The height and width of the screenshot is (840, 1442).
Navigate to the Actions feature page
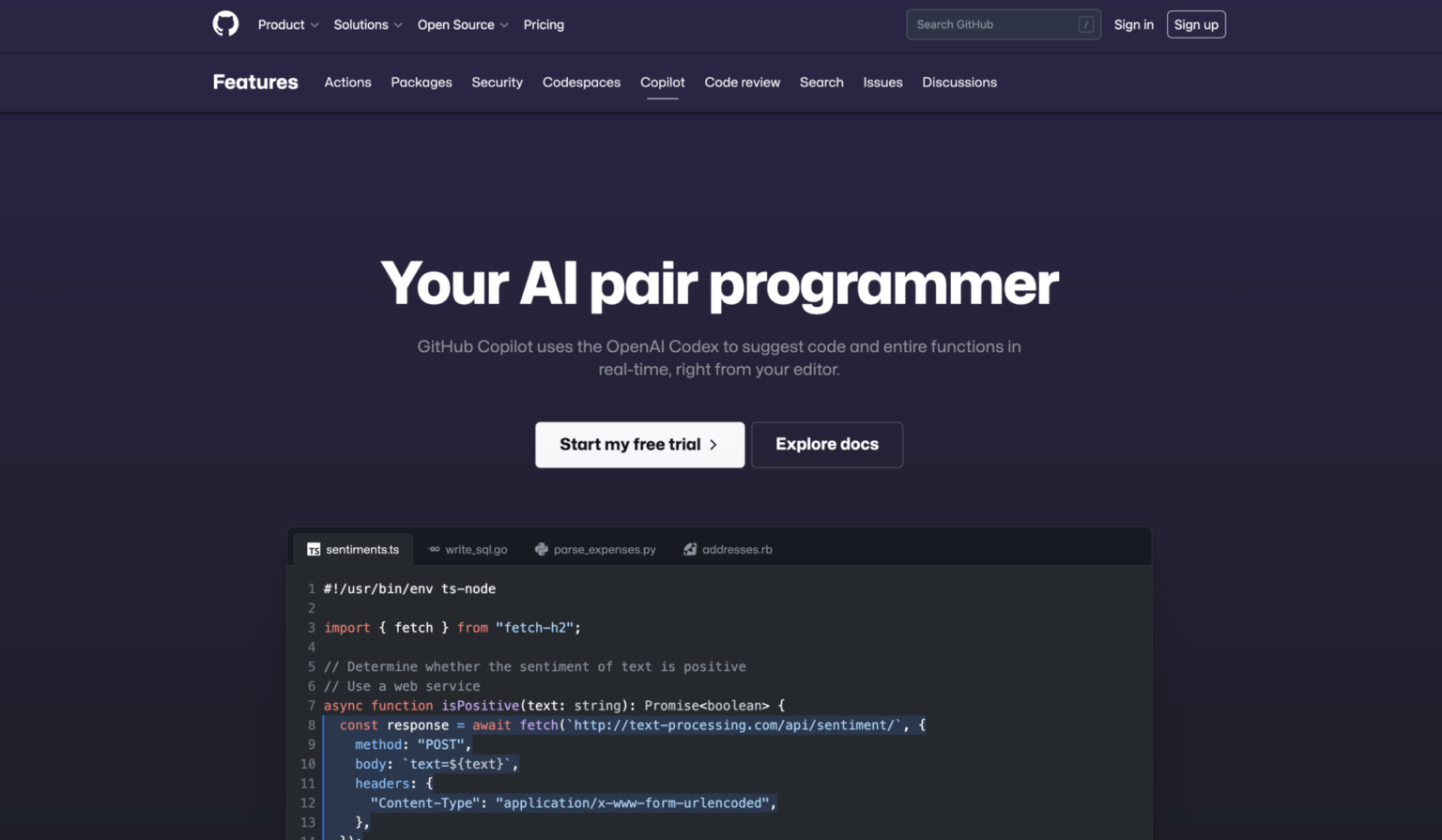click(347, 83)
